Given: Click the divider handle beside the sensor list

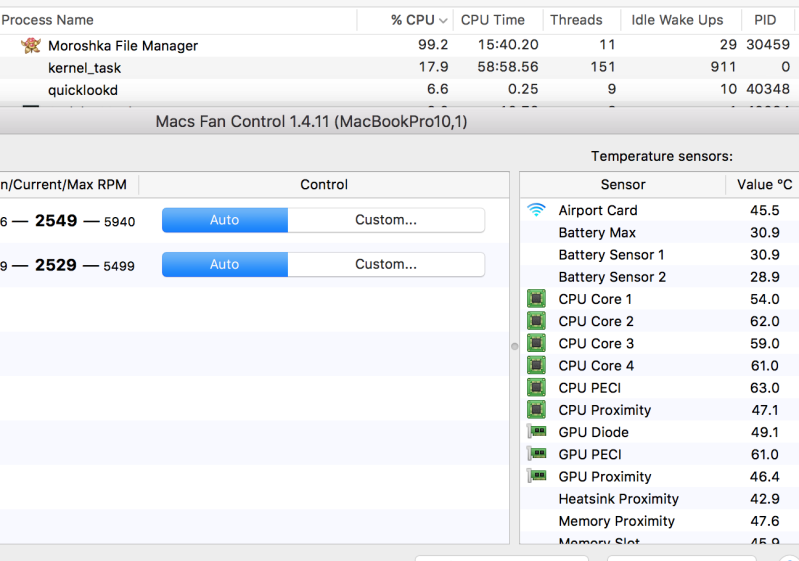Looking at the screenshot, I should (515, 346).
